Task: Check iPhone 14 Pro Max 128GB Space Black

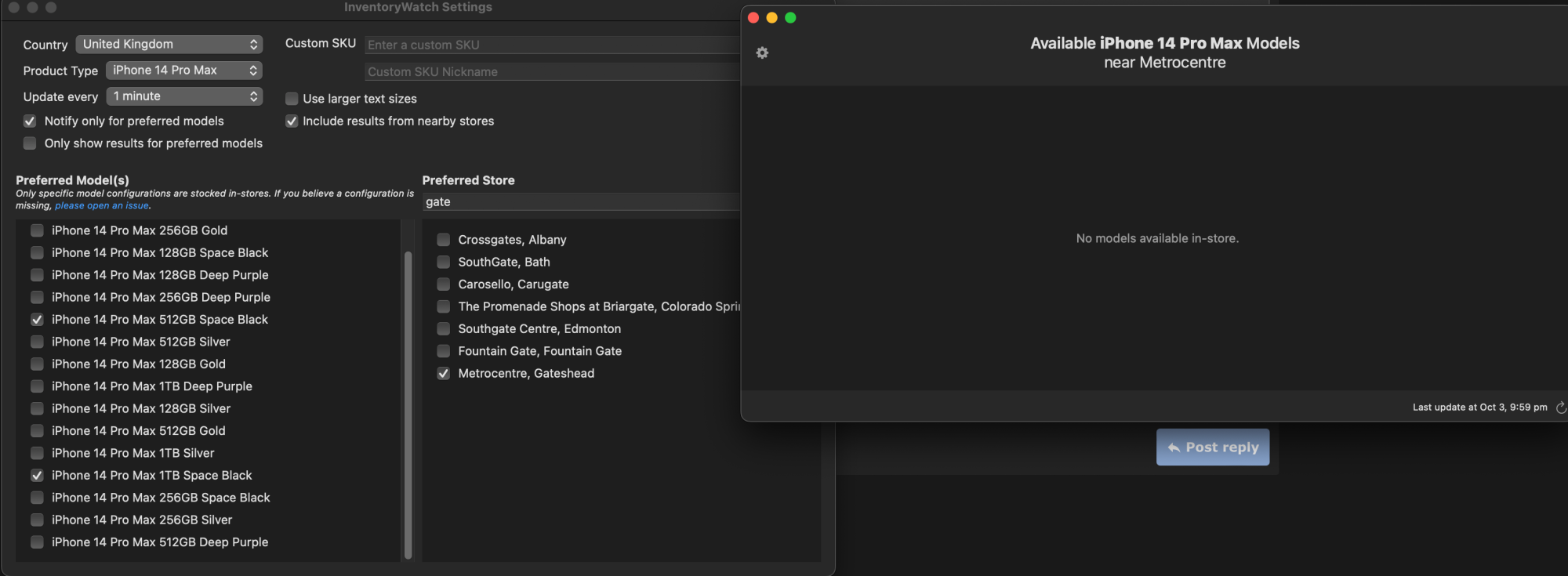Action: [x=37, y=252]
